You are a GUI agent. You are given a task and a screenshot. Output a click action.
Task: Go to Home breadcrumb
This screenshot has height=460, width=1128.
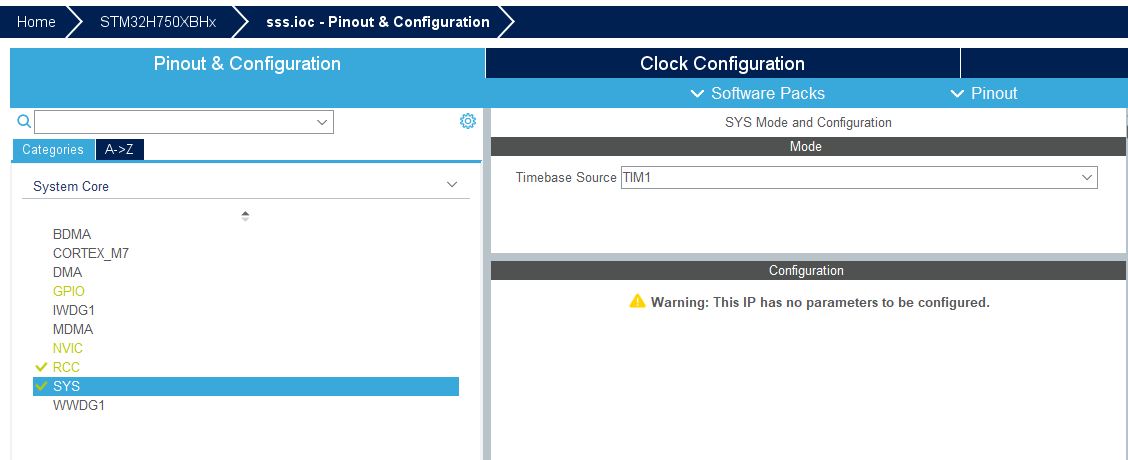(36, 22)
